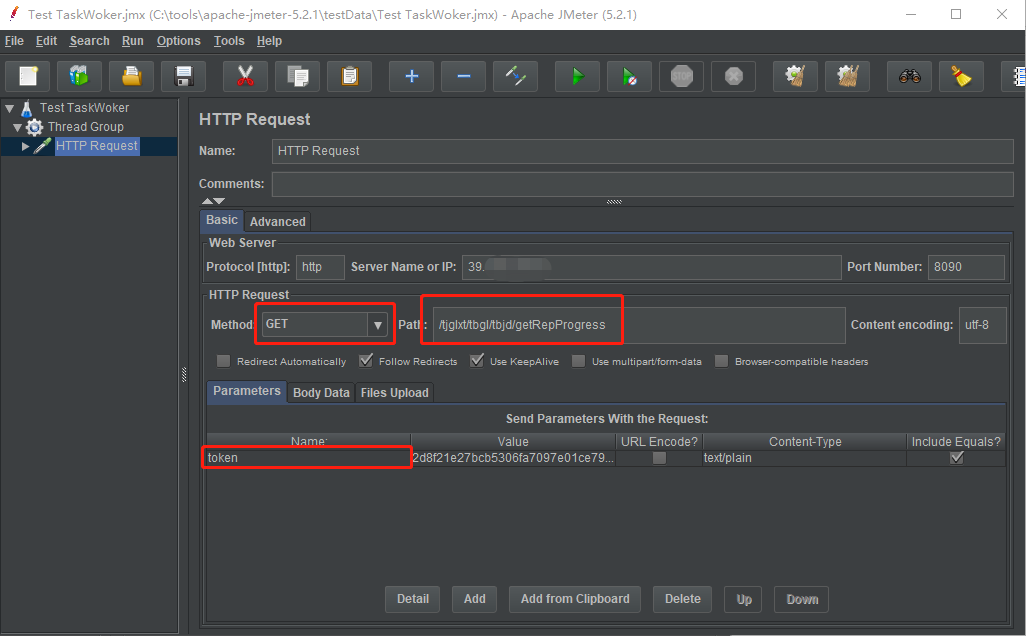Viewport: 1026px width, 636px height.
Task: Collapse all nodes with minus icon
Action: point(463,77)
